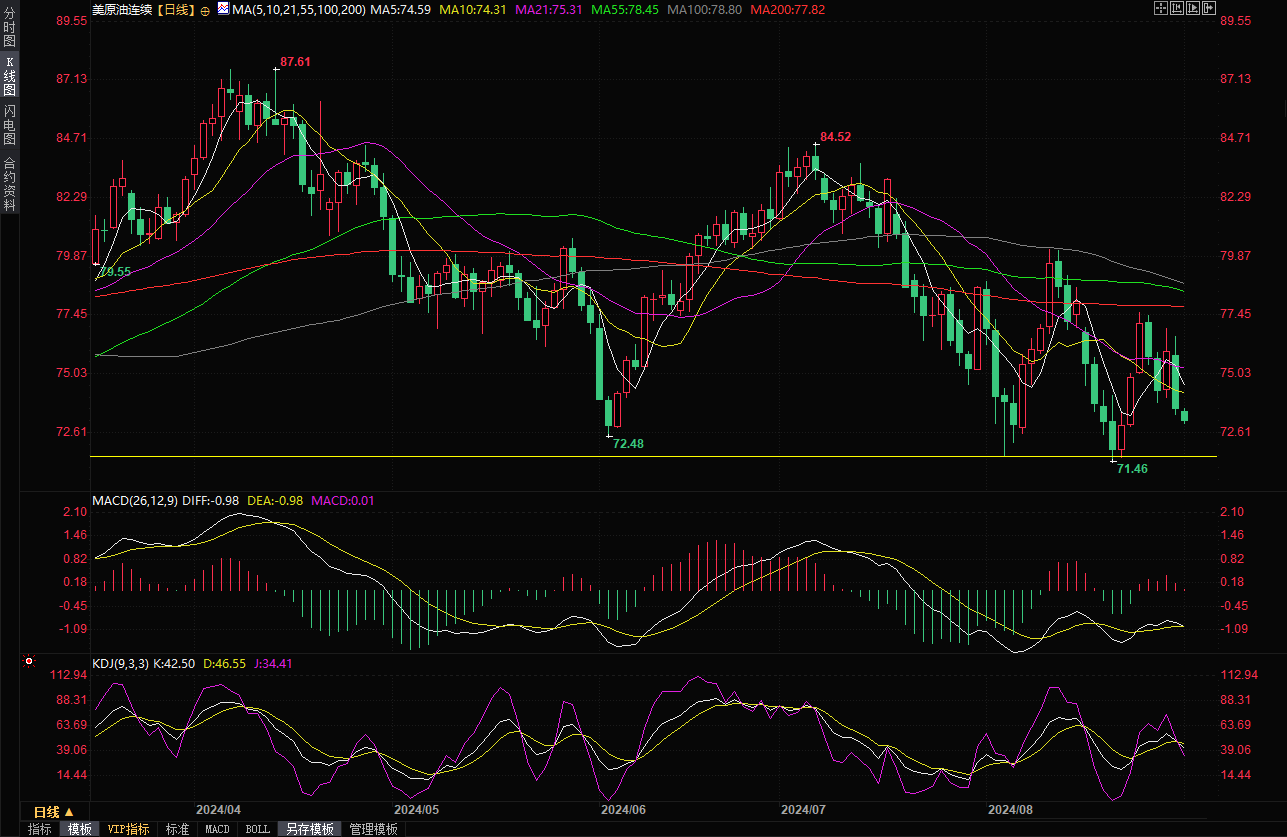Select the K线图 sidebar tab
The width and height of the screenshot is (1287, 837).
[9, 77]
